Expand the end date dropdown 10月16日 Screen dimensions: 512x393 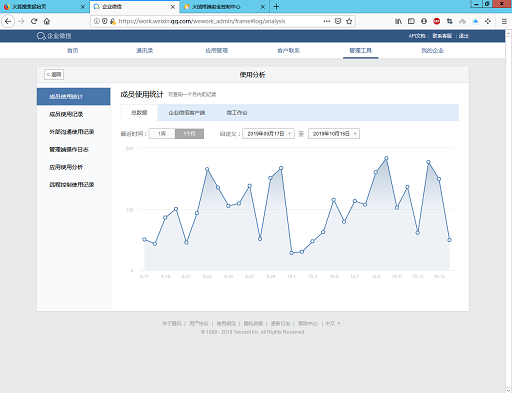coord(334,134)
